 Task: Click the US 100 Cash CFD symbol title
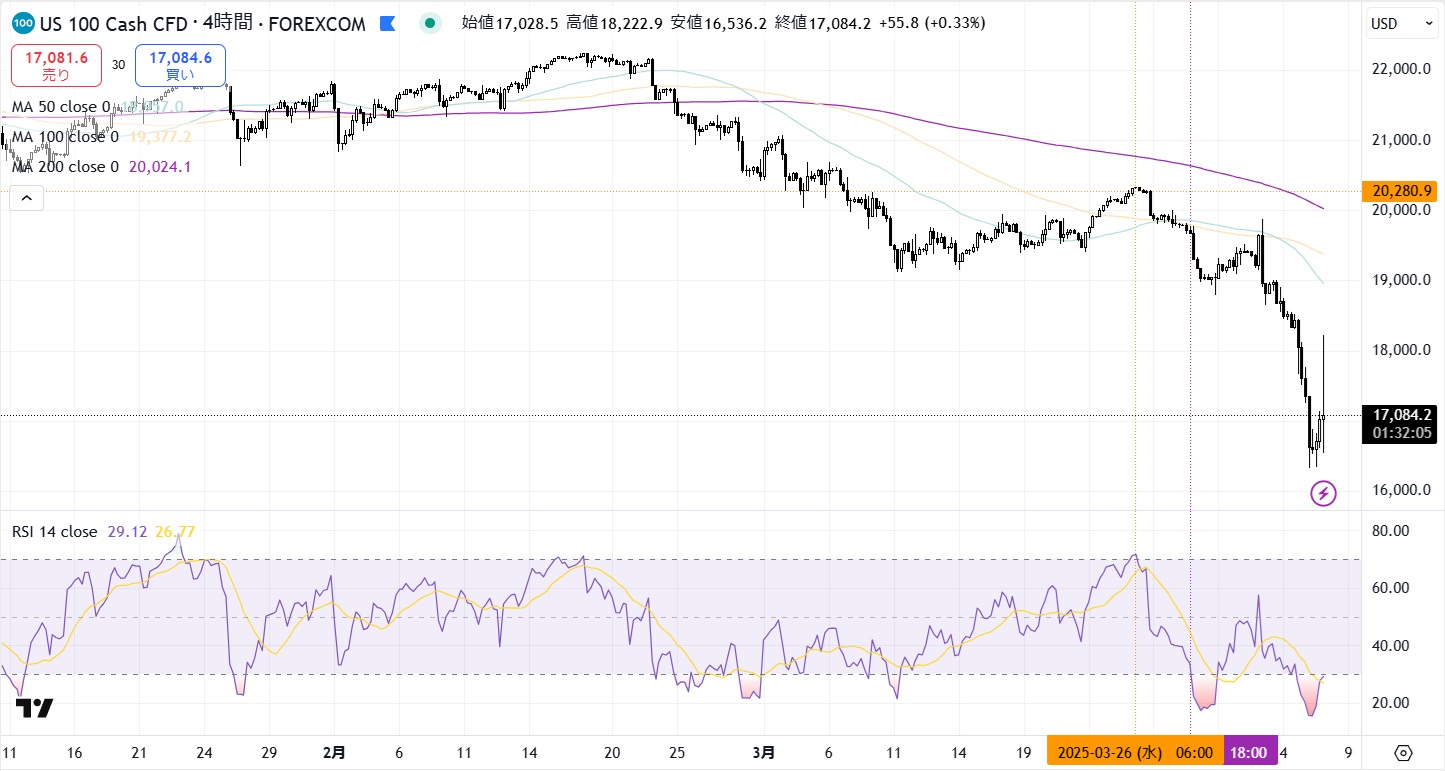click(x=112, y=22)
